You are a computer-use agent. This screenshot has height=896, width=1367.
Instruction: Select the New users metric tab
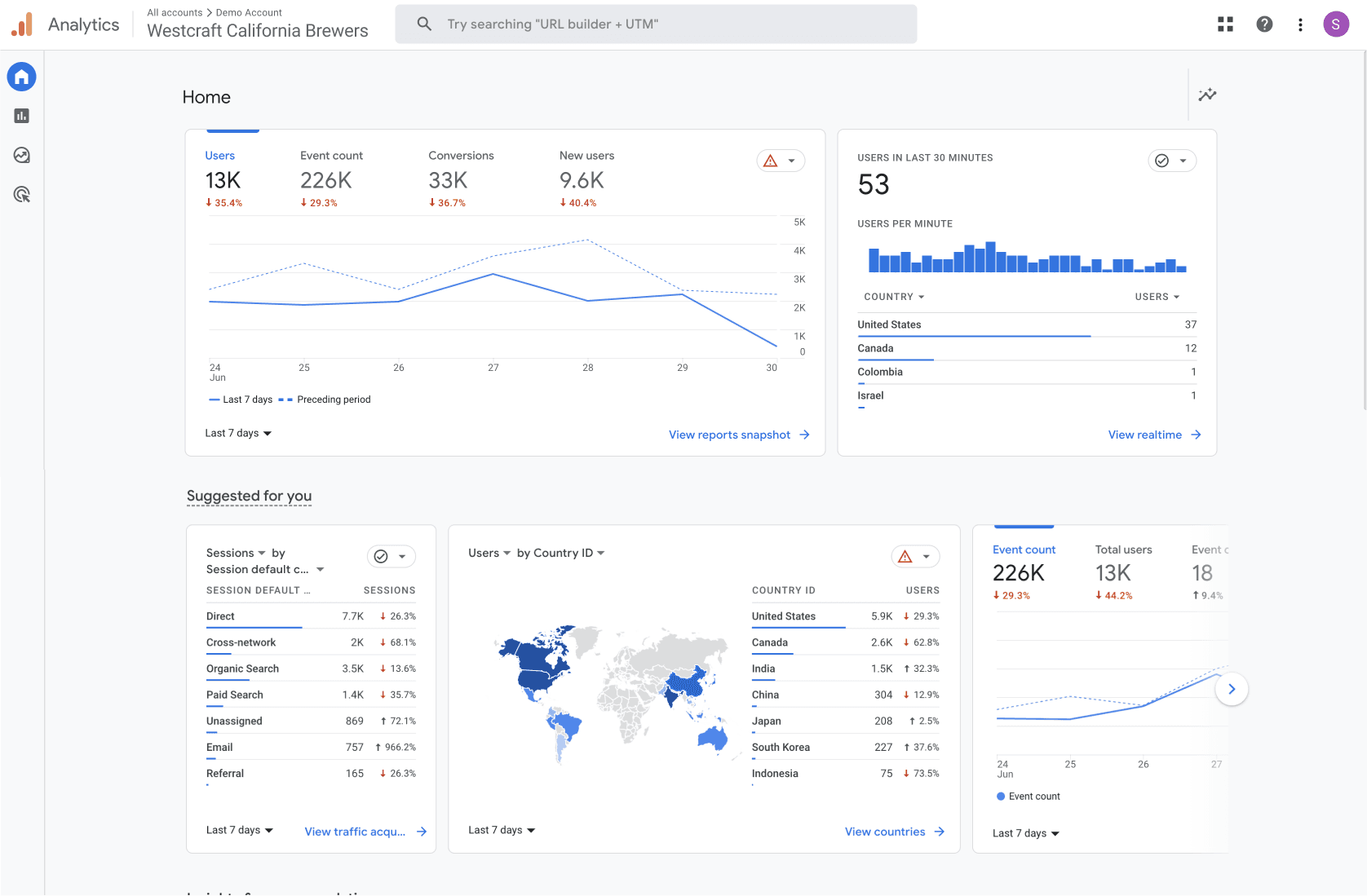pyautogui.click(x=586, y=178)
